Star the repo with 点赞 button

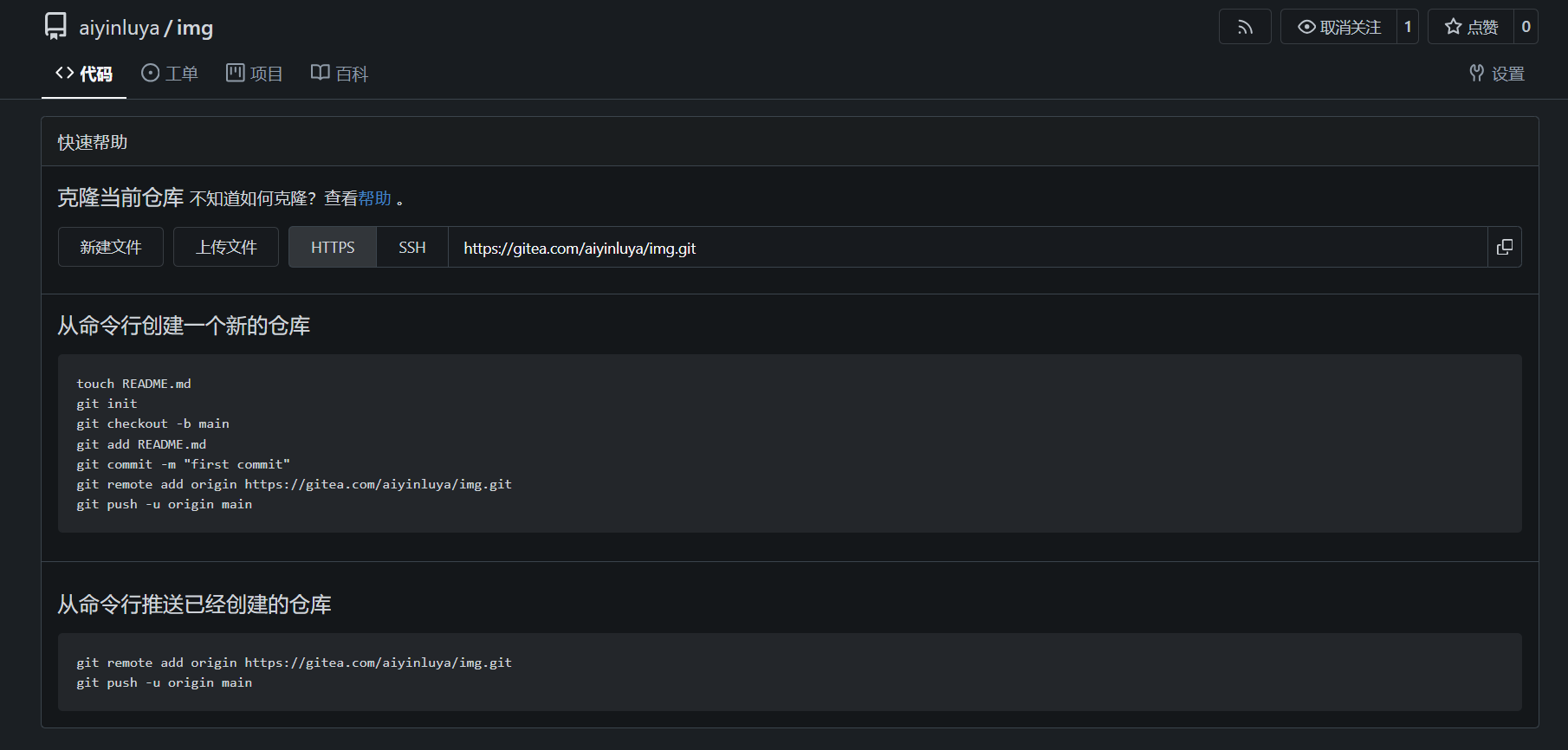click(x=1471, y=27)
